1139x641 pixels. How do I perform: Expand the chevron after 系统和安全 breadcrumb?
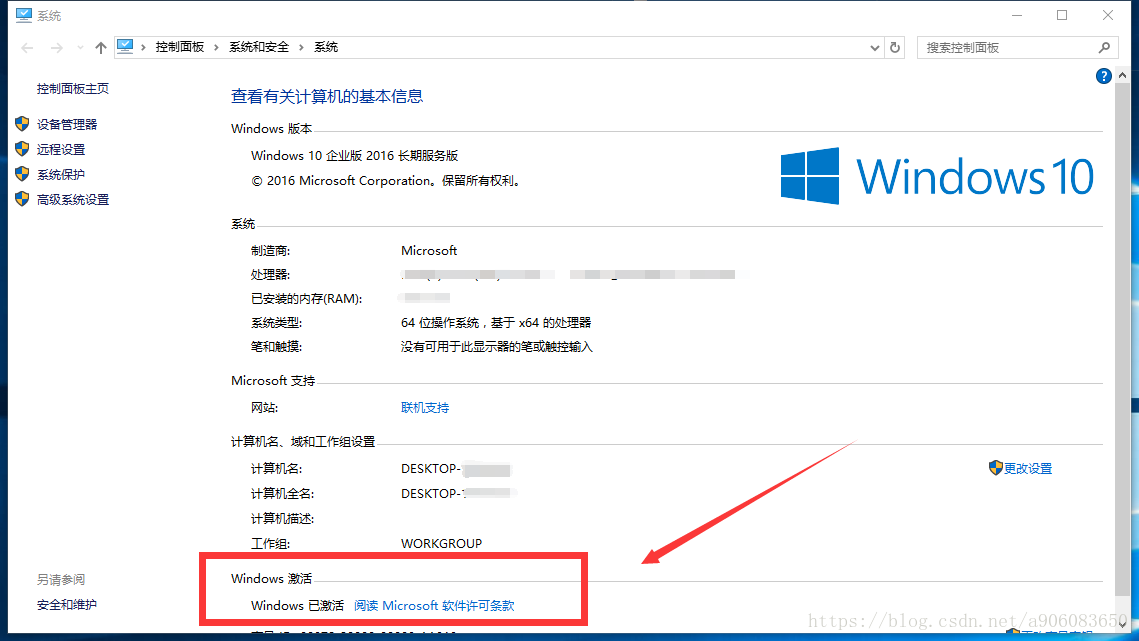[301, 47]
